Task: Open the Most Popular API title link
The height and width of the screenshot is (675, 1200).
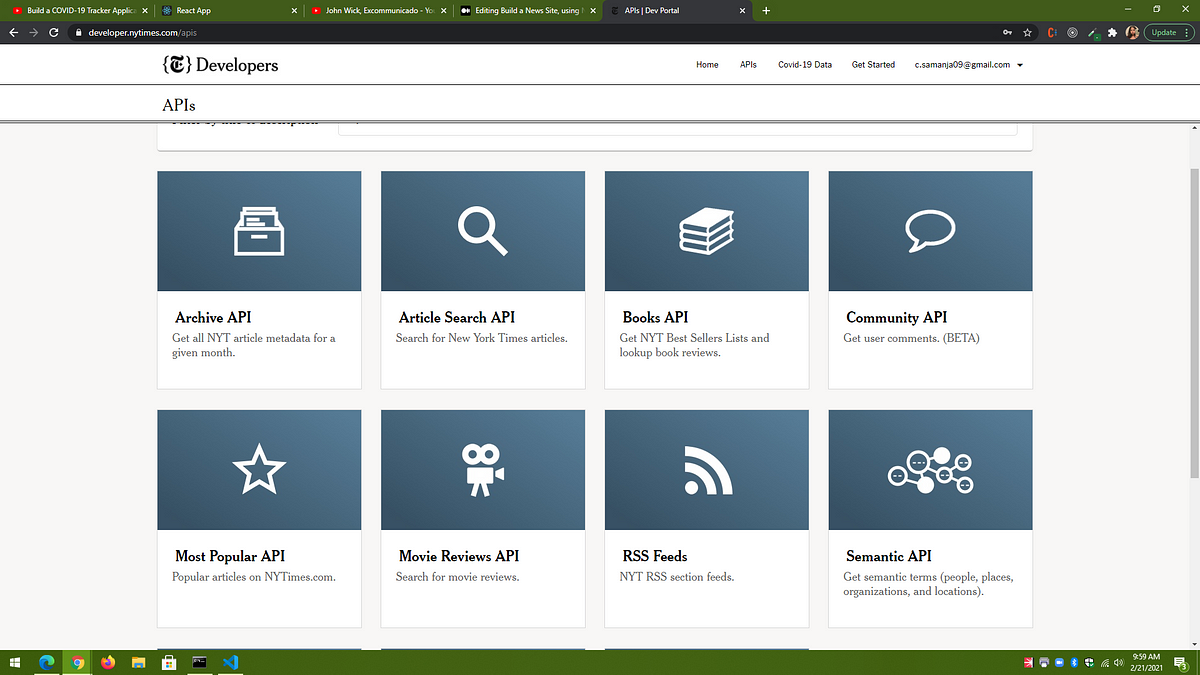Action: coord(230,556)
